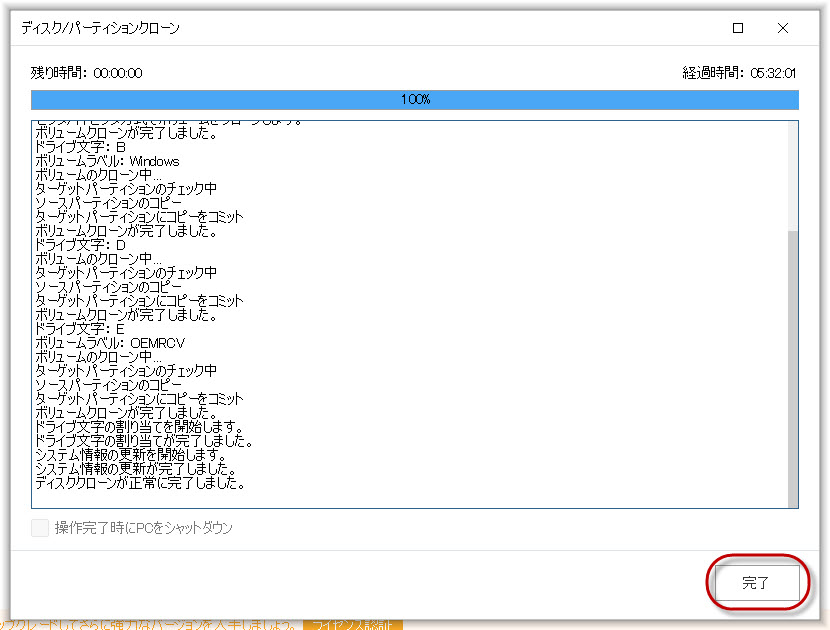Select log line システム情報の更新を開始します。
The image size is (830, 630).
pyautogui.click(x=131, y=455)
